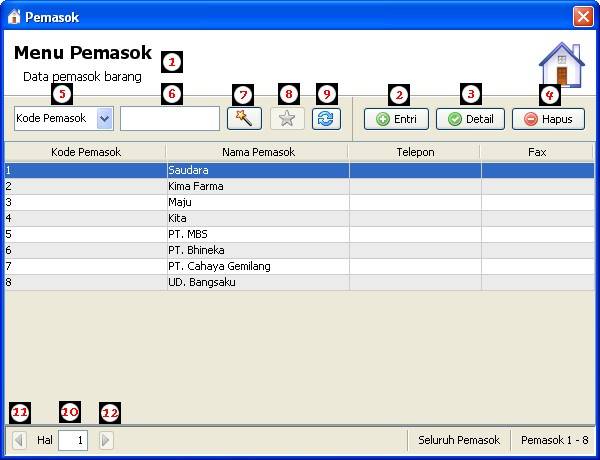
Task: Click the Fax column header
Action: point(537,152)
